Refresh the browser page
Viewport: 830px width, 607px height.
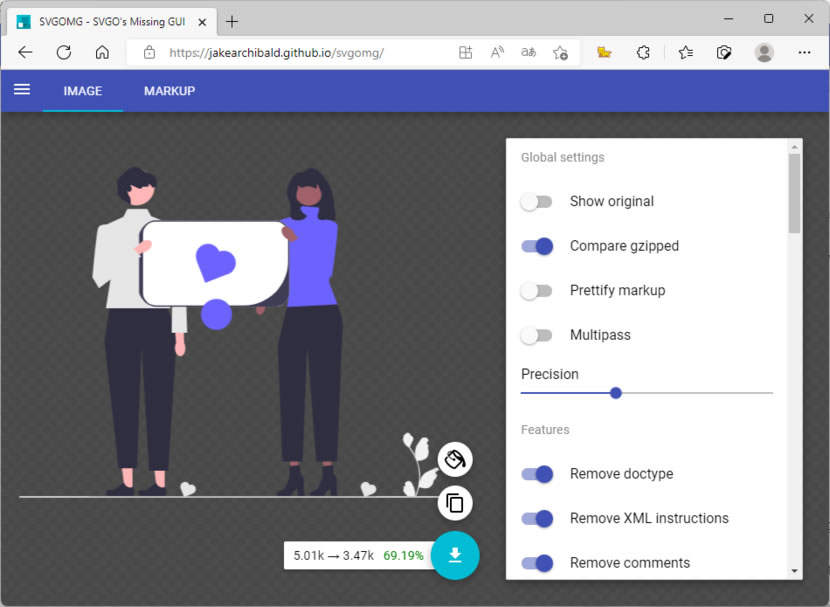point(64,53)
